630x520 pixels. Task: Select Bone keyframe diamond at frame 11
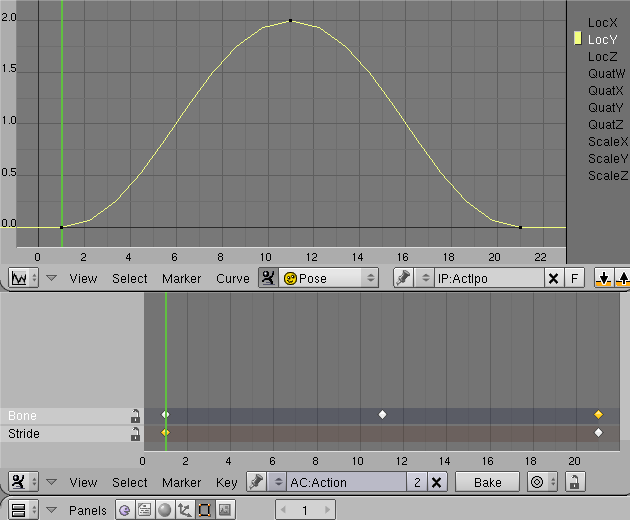[382, 414]
